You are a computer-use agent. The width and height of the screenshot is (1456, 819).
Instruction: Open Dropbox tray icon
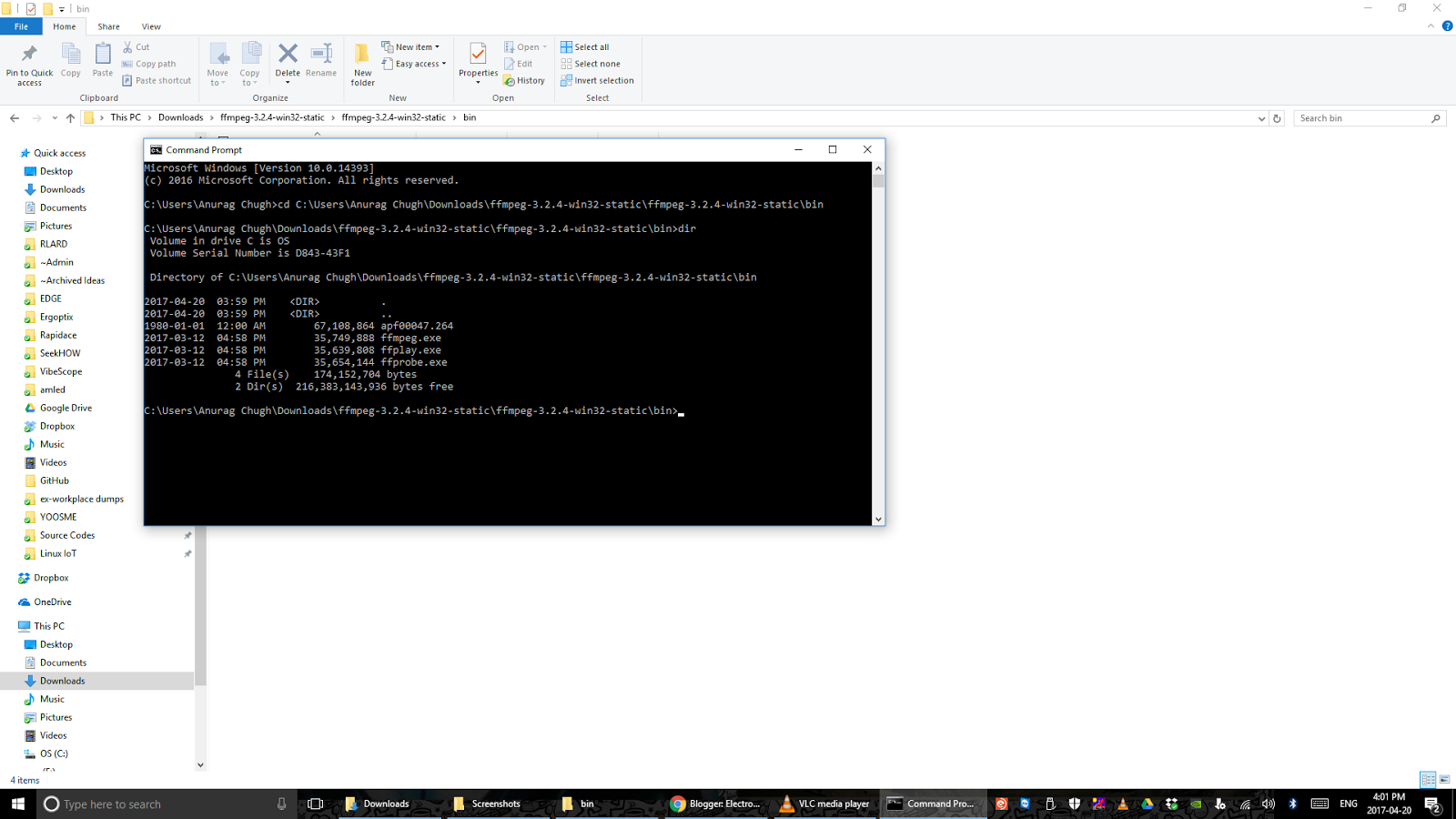click(1172, 804)
